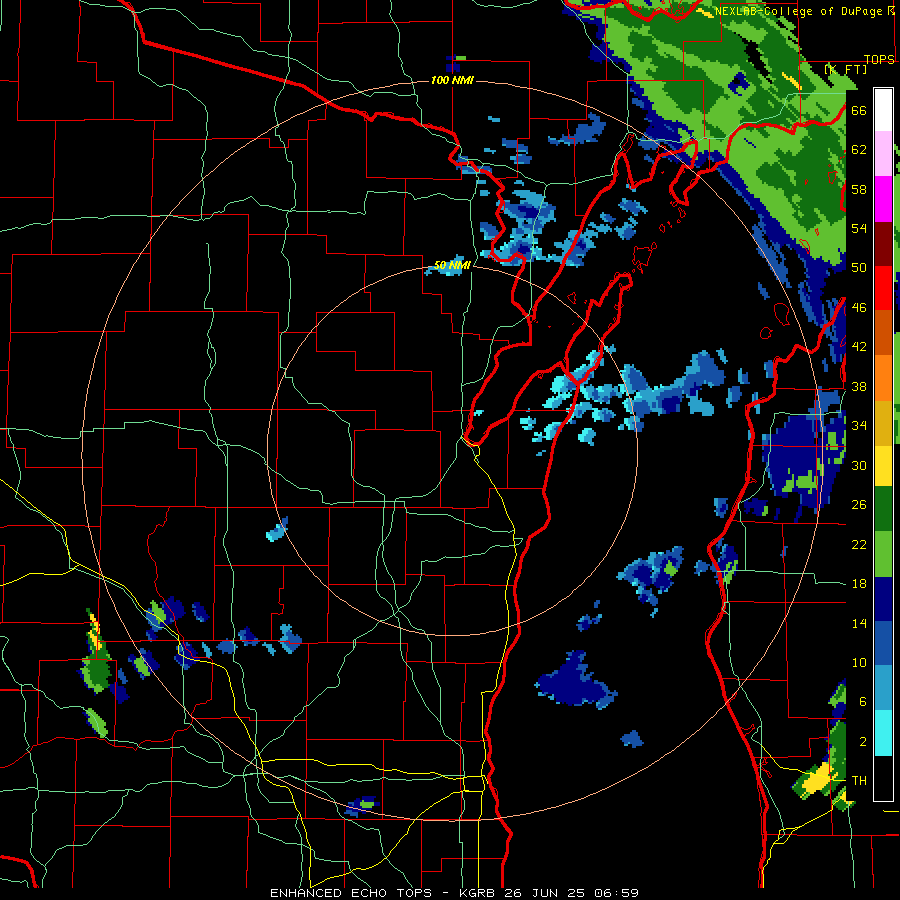Click the TH threshold label on legend
The width and height of the screenshot is (900, 900).
(859, 781)
